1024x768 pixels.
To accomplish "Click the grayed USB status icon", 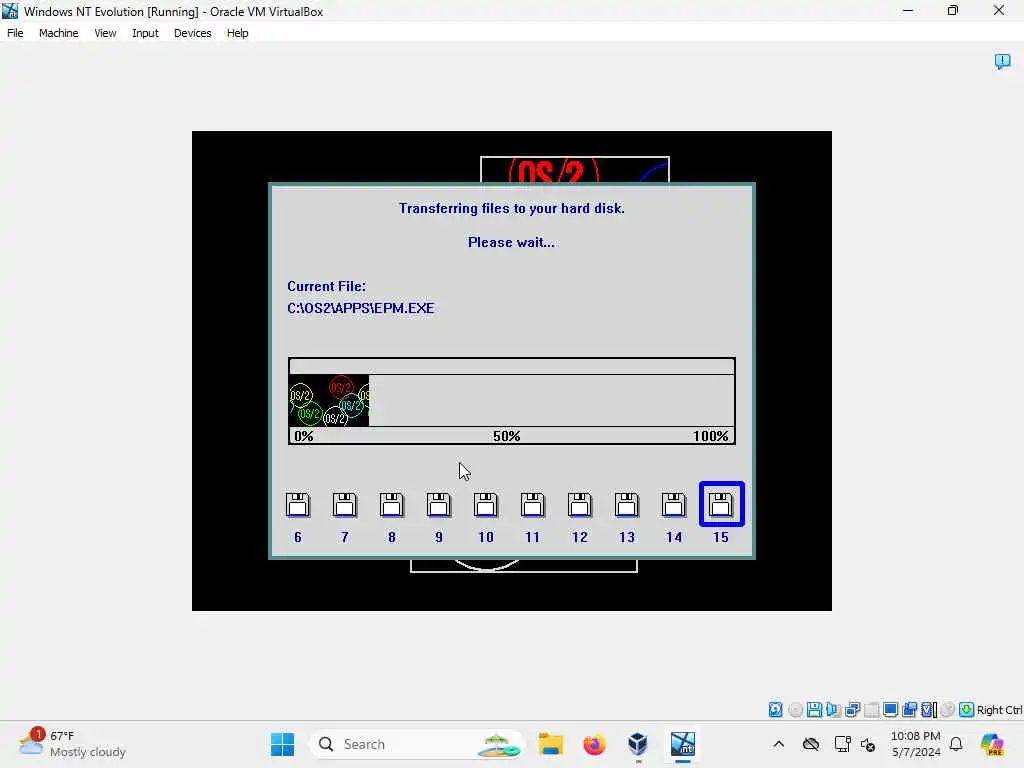I will (871, 709).
